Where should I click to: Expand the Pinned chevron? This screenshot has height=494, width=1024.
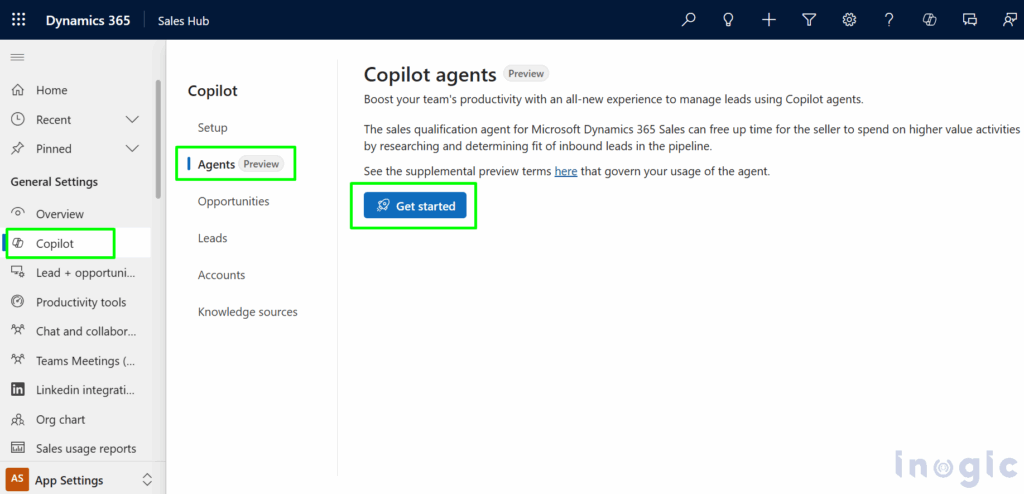[132, 149]
